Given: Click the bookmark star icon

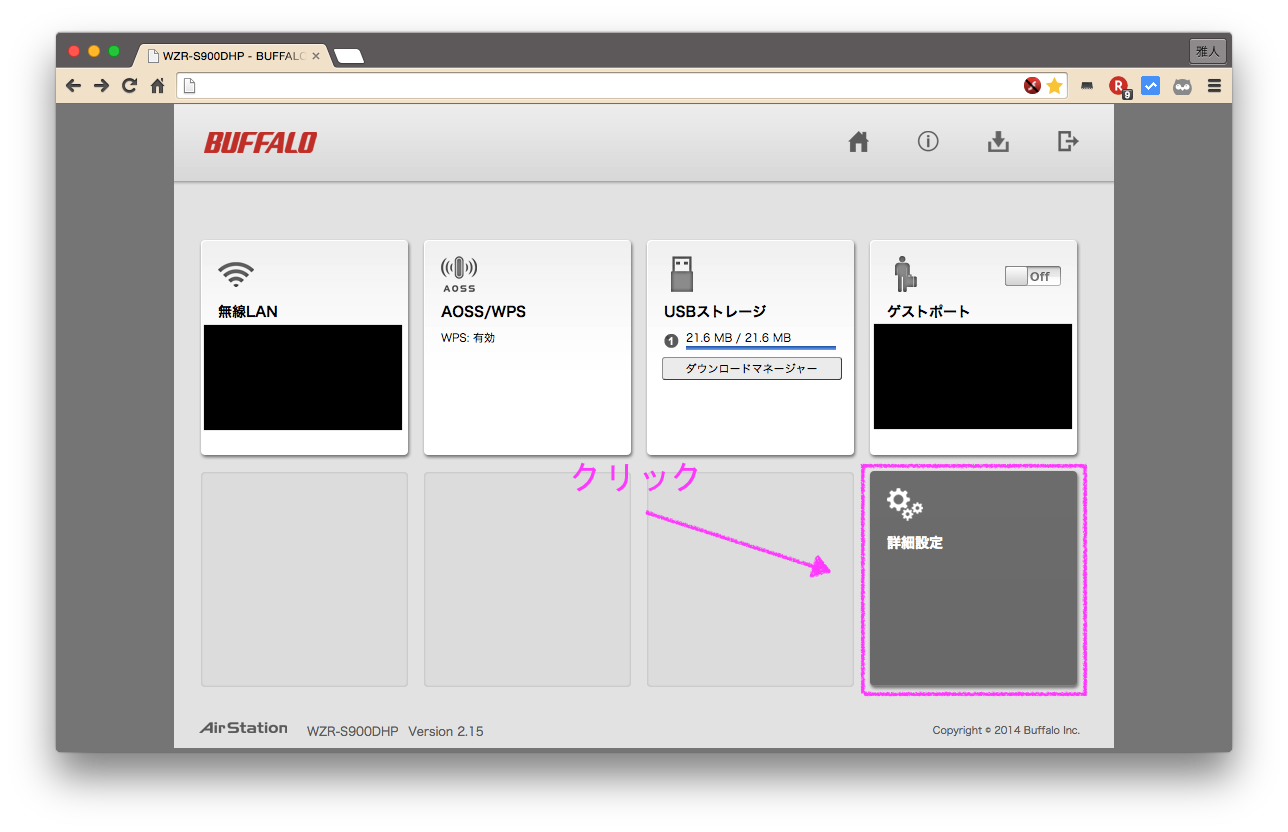Looking at the screenshot, I should (x=1054, y=86).
